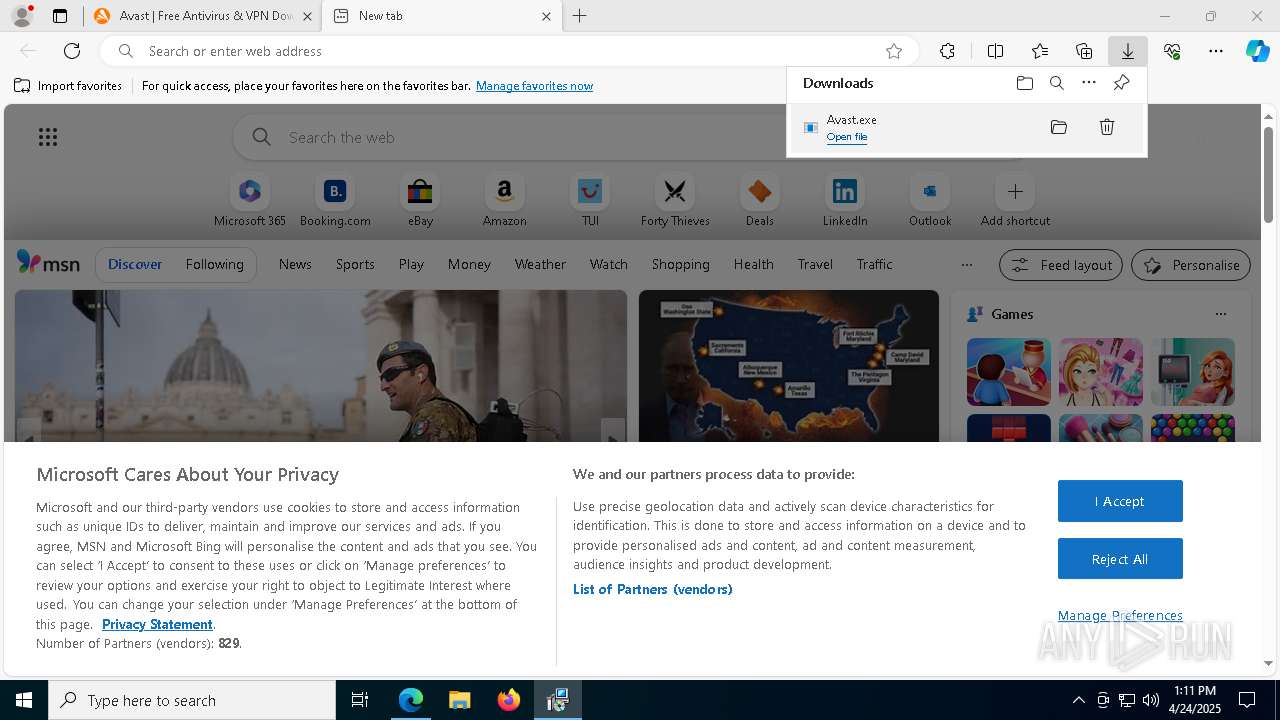Toggle split screen view

tap(995, 51)
